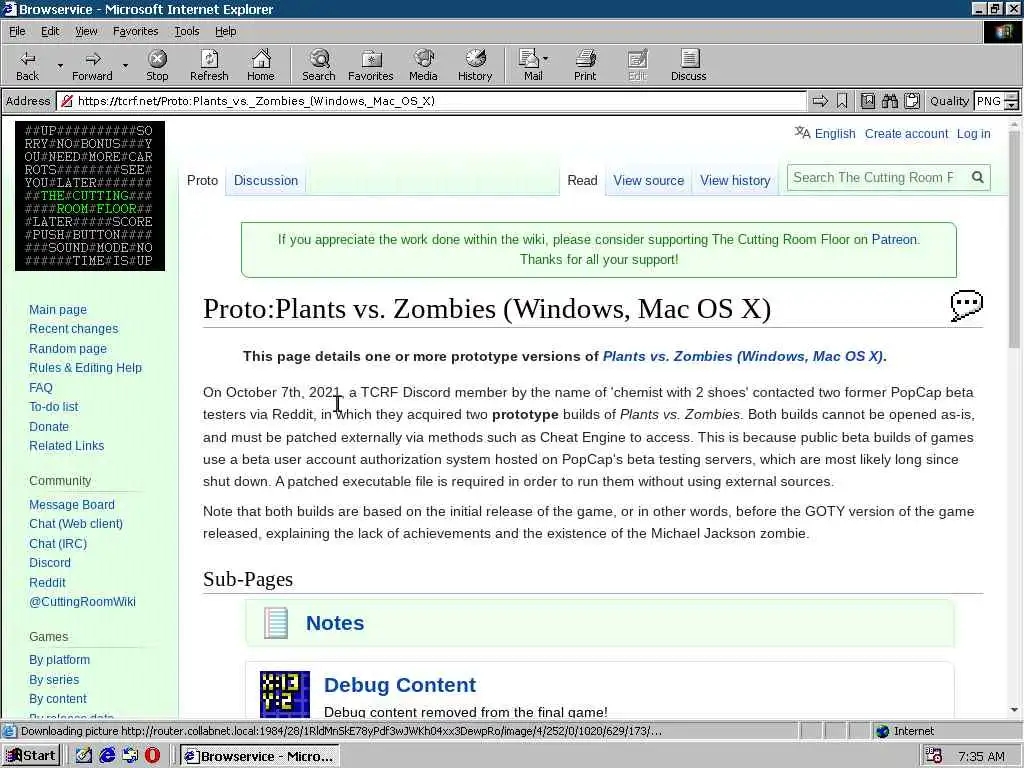The width and height of the screenshot is (1024, 768).
Task: Open the Notes sub-page link
Action: point(335,623)
